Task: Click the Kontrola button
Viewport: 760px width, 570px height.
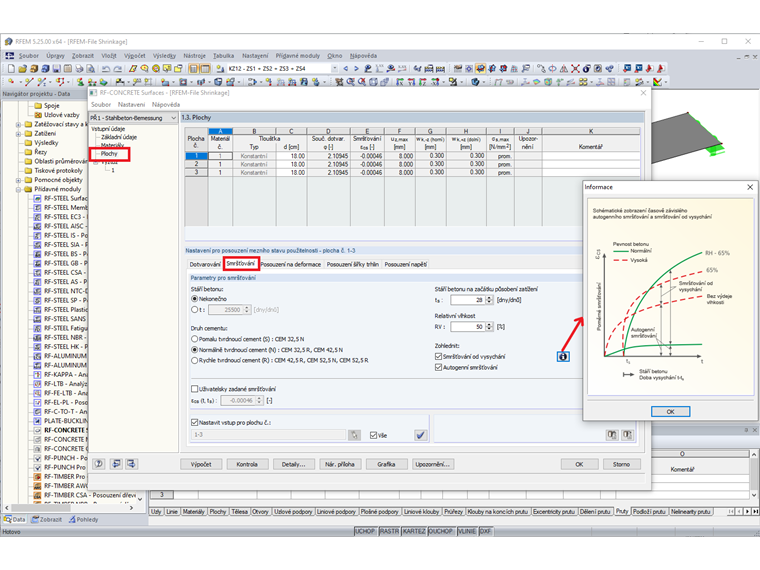Action: point(247,464)
